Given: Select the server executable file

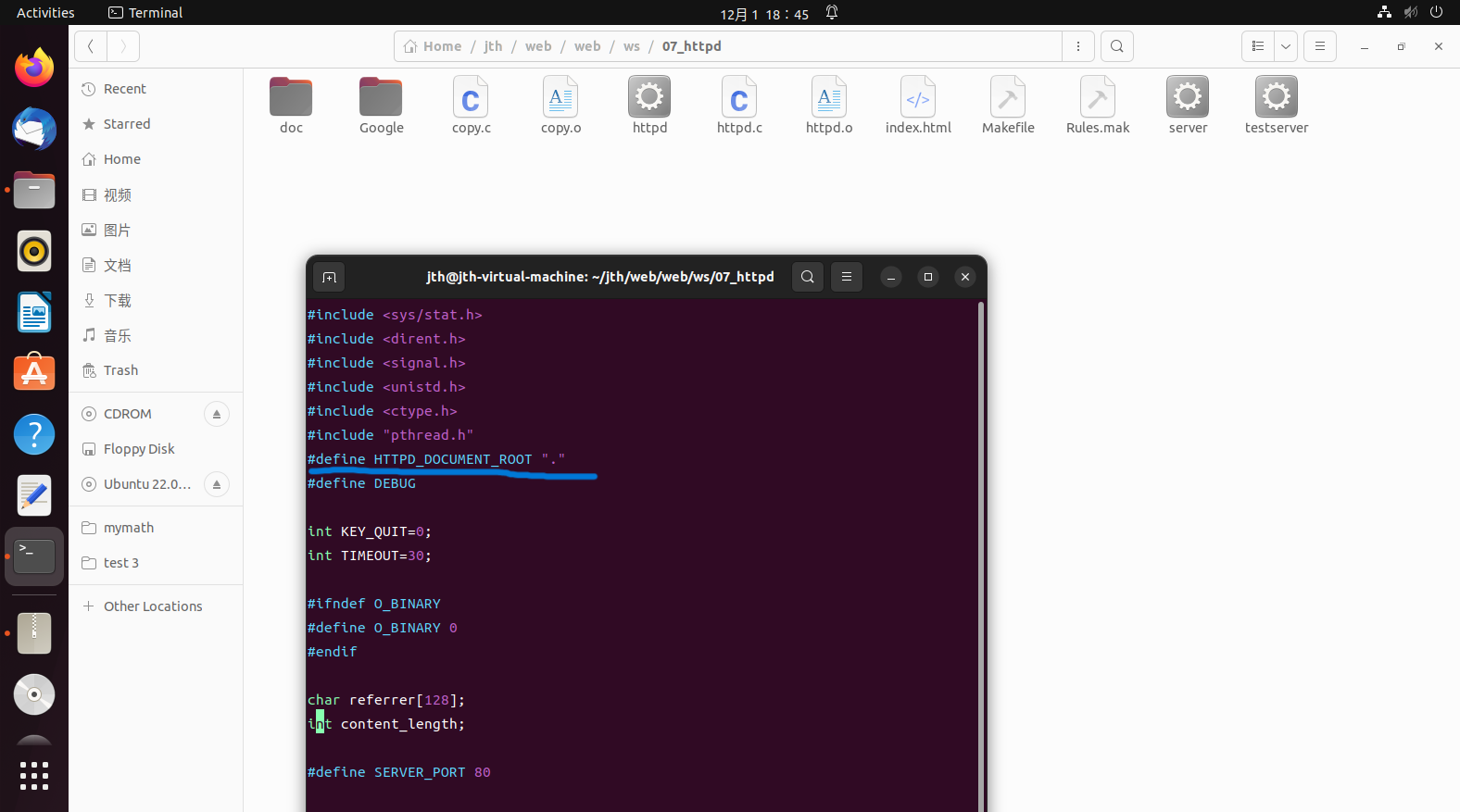Looking at the screenshot, I should click(1188, 106).
